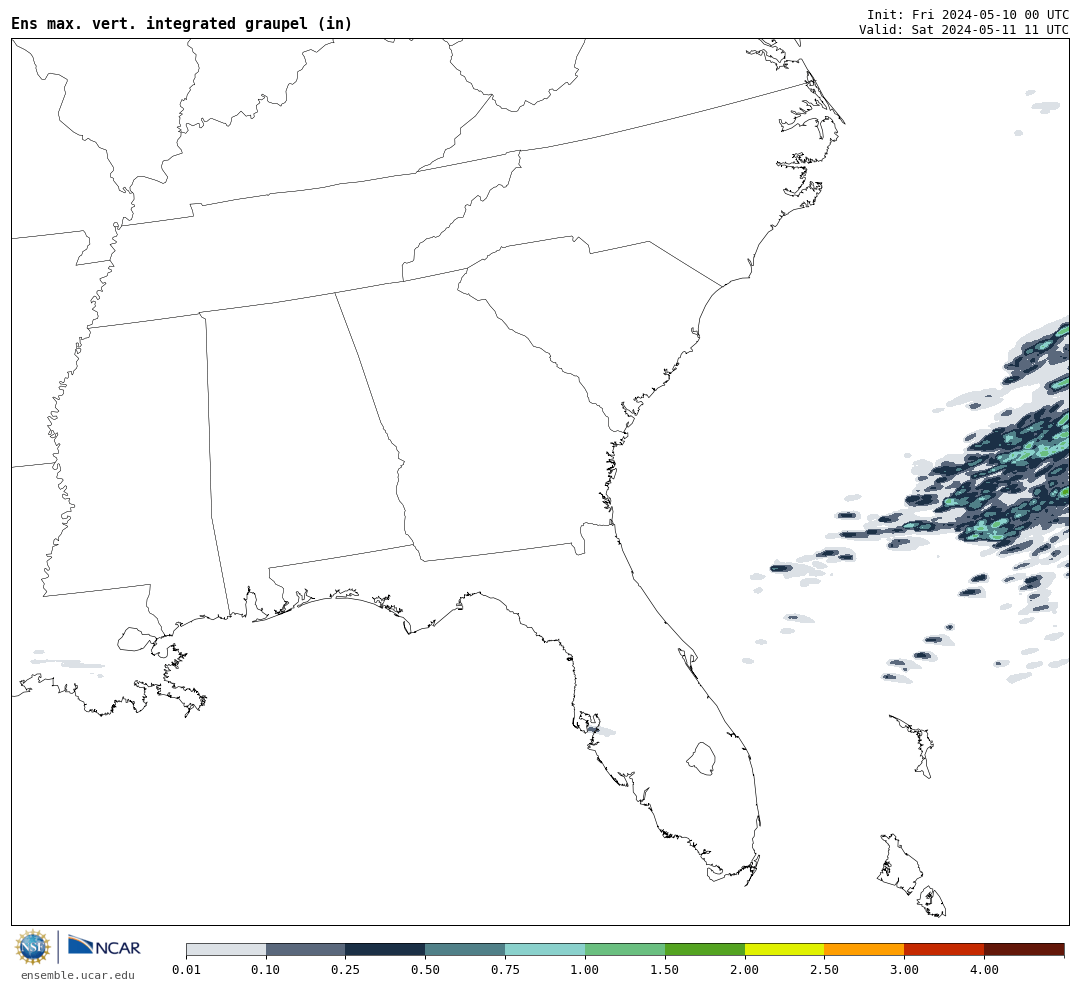This screenshot has height=988, width=1080.
Task: Select the light gray 0.01–0.10 color swatch
Action: [x=226, y=950]
